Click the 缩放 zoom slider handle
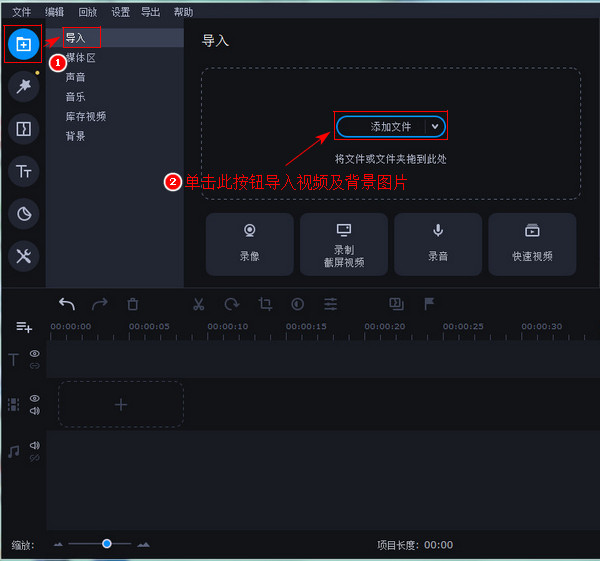Image resolution: width=600 pixels, height=561 pixels. click(107, 543)
